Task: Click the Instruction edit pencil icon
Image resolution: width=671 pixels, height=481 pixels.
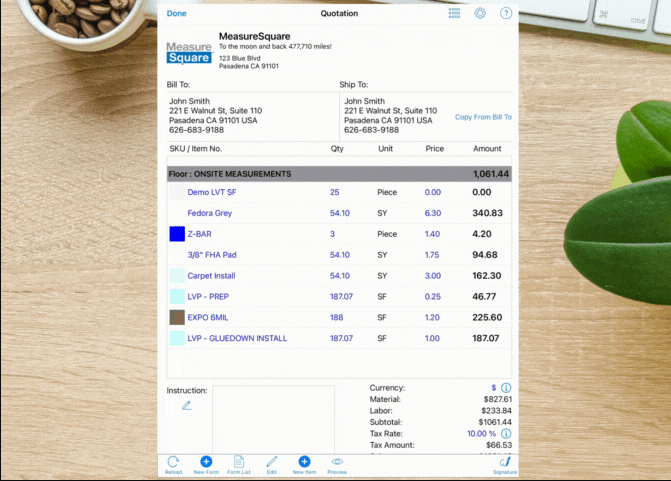Action: coord(186,406)
